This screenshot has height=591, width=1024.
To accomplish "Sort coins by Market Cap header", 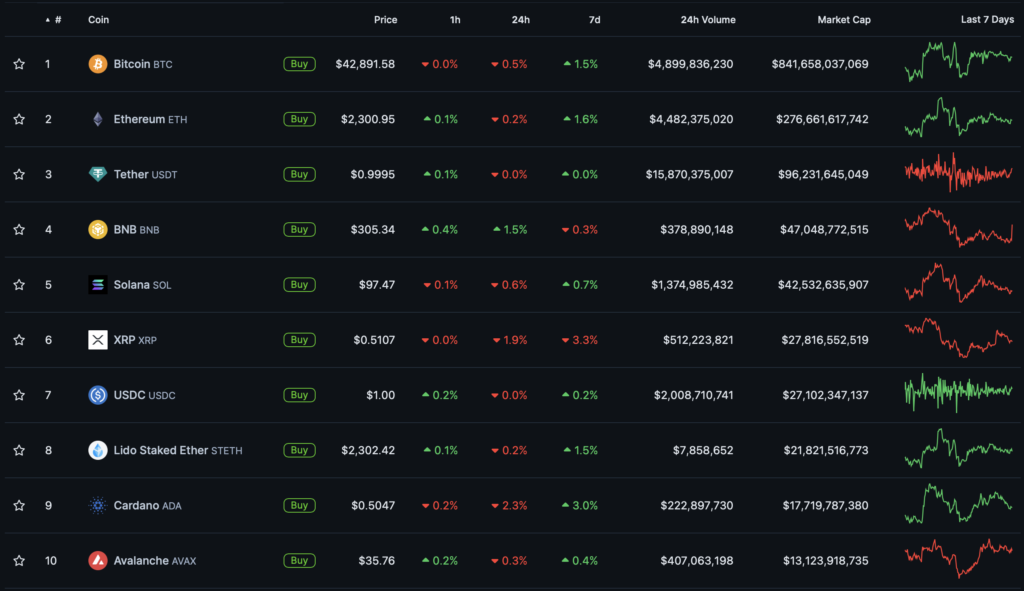I will 843,20.
